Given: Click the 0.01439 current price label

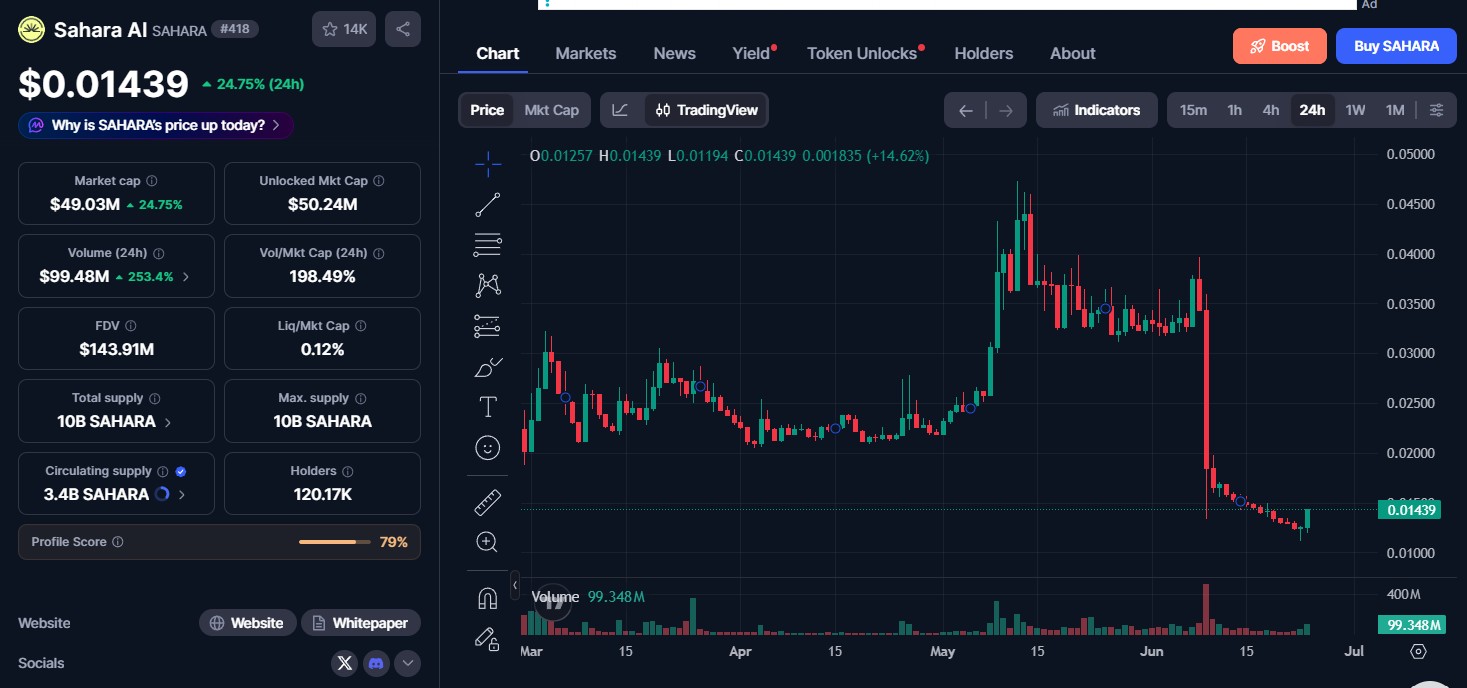Looking at the screenshot, I should tap(1409, 510).
